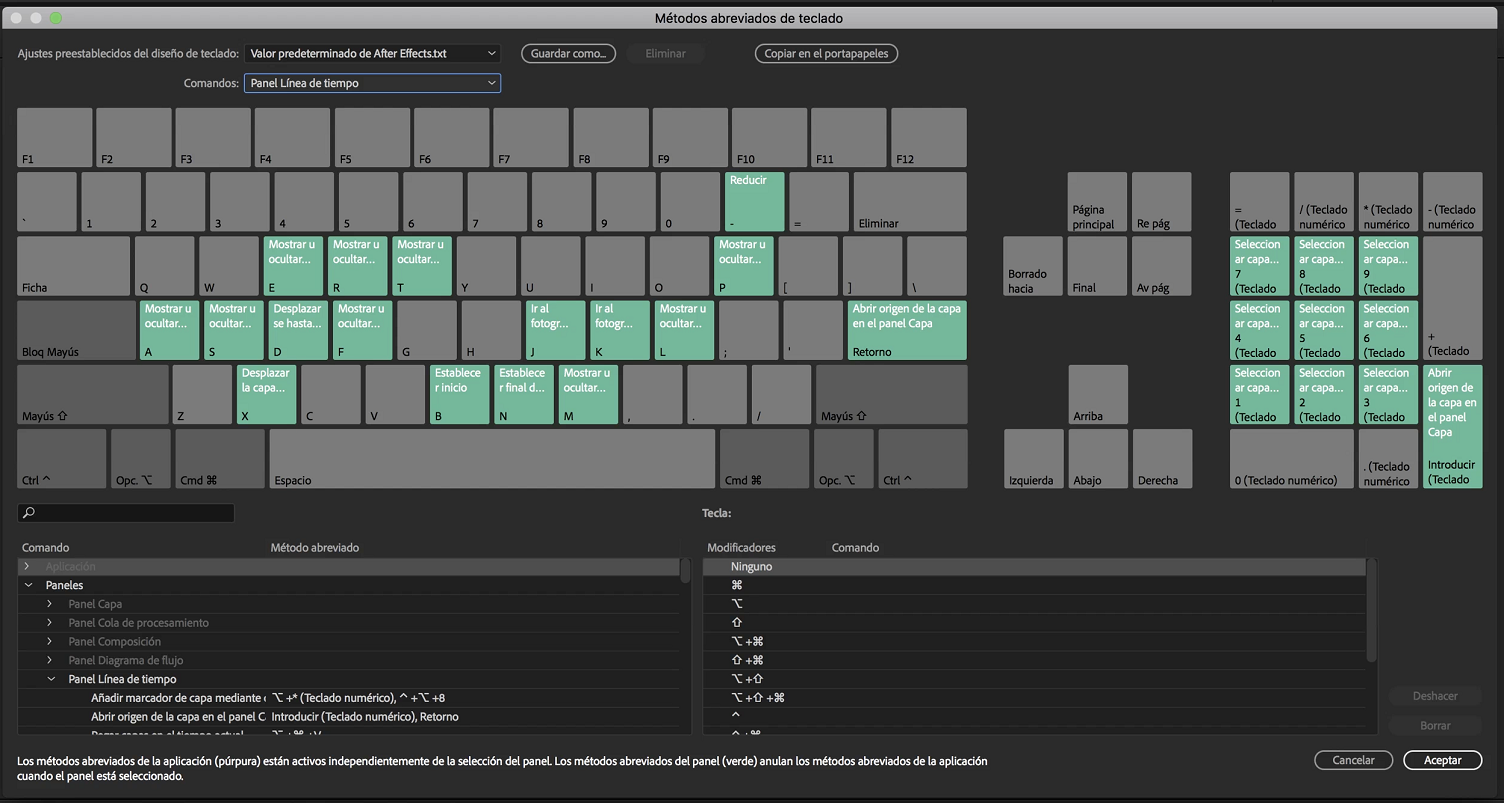This screenshot has height=803, width=1504.
Task: Expand the Panel Capa node
Action: (49, 604)
